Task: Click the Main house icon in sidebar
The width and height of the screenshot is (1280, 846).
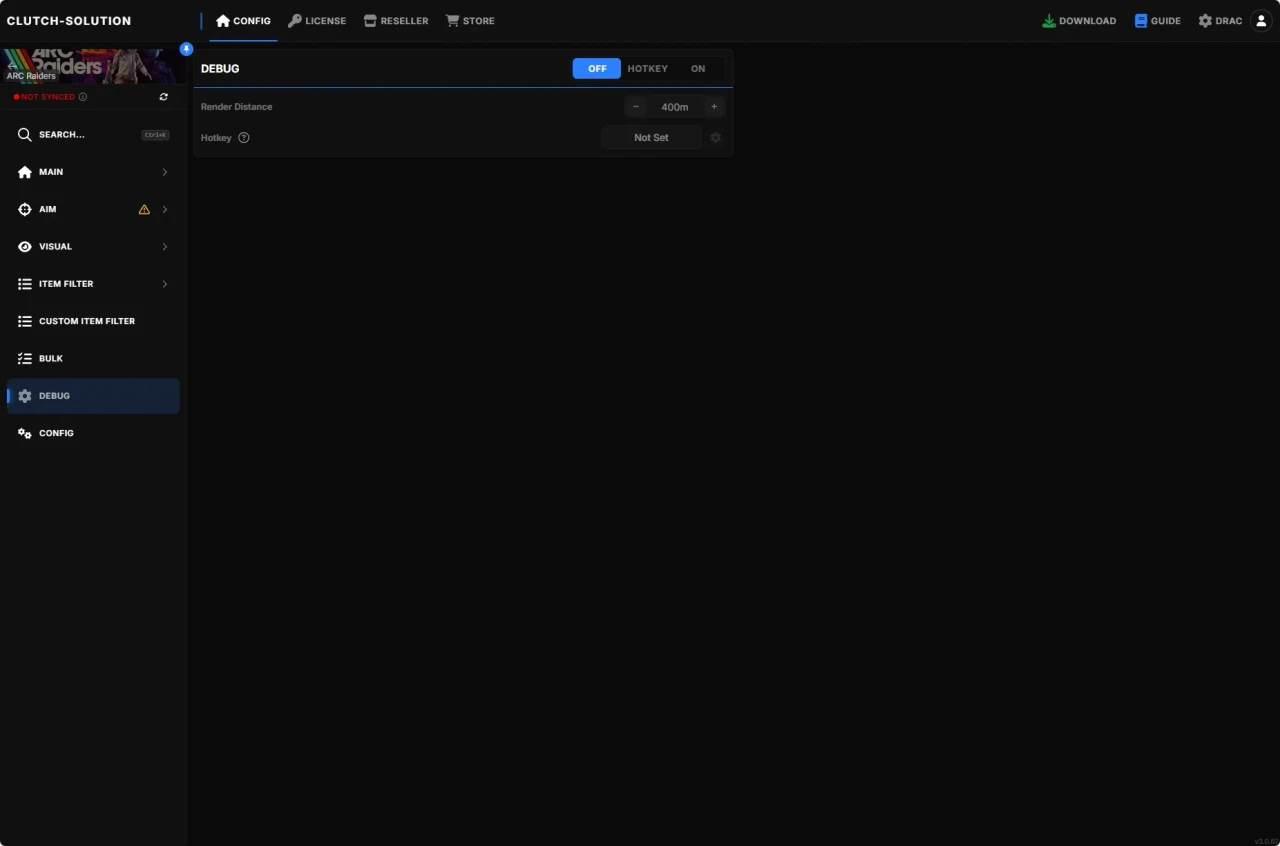Action: coord(25,172)
